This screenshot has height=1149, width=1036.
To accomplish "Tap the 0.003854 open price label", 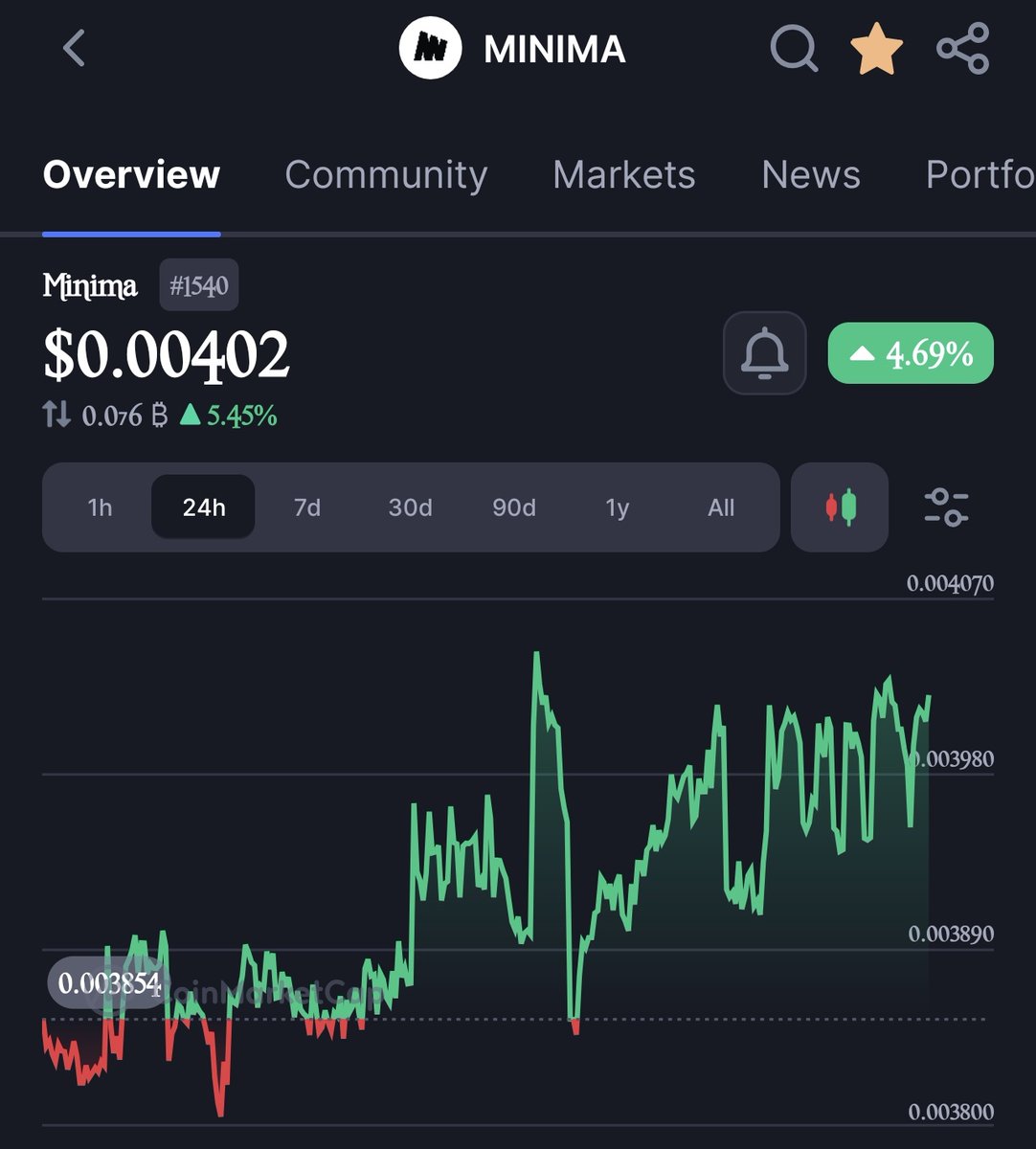I will (x=108, y=983).
